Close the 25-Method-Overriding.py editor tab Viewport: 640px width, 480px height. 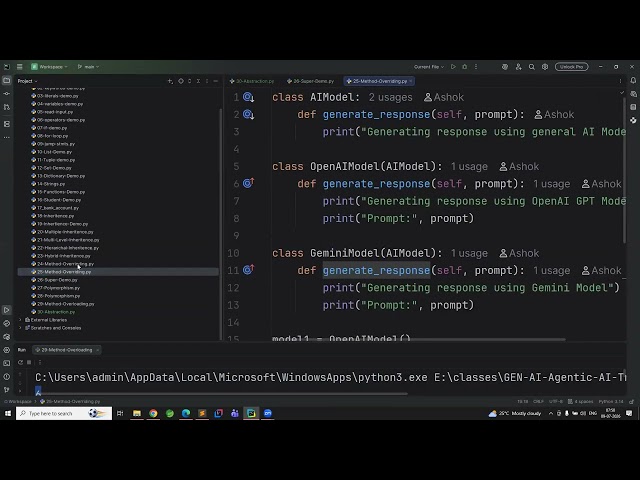click(x=411, y=81)
